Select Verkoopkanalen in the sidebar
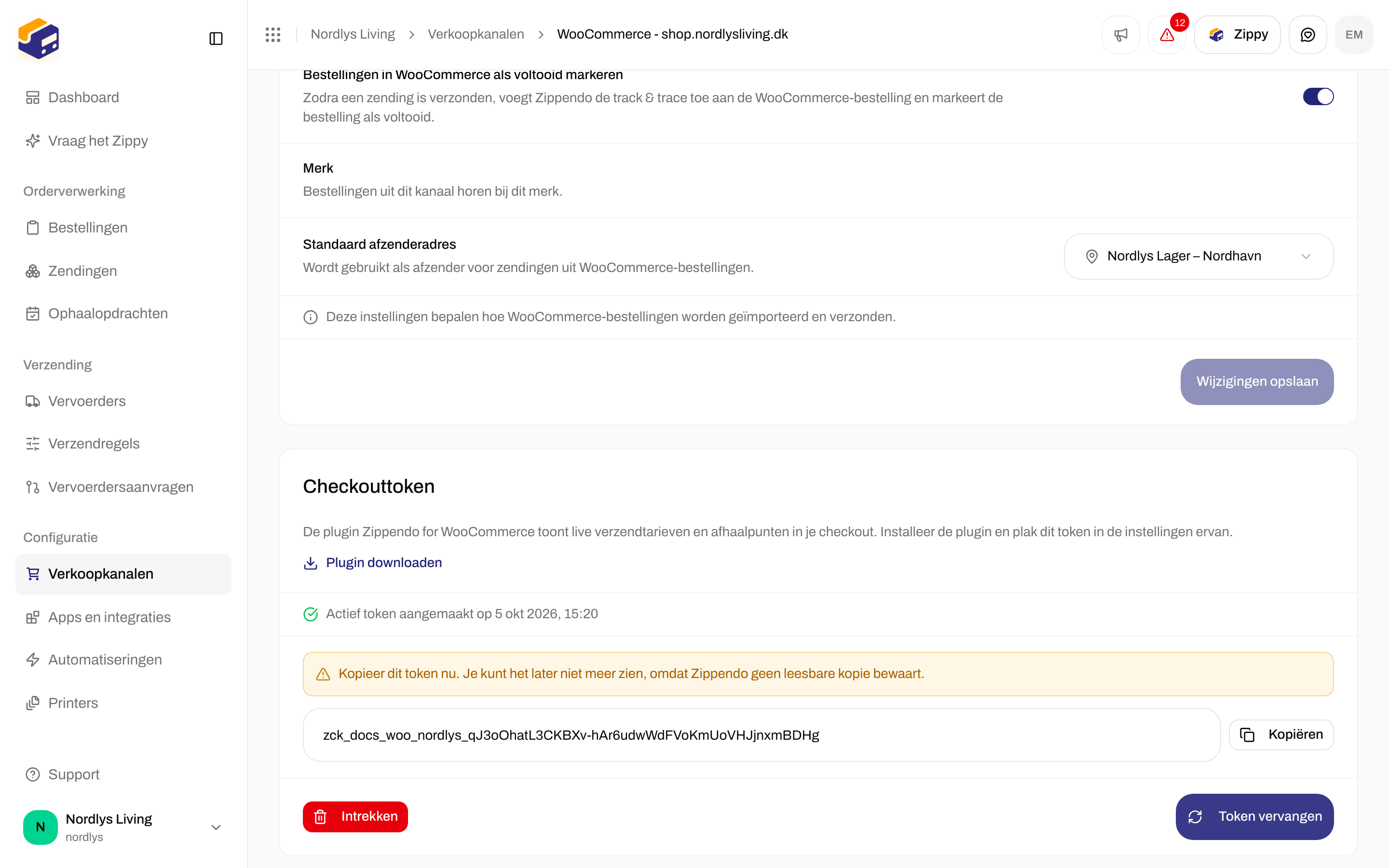Screen dimensions: 1389x868 point(123,574)
